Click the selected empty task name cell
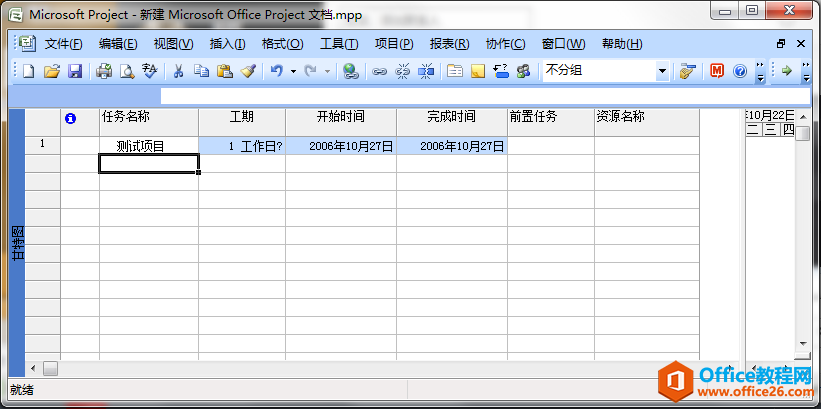Screen dimensions: 821x409 coord(149,163)
